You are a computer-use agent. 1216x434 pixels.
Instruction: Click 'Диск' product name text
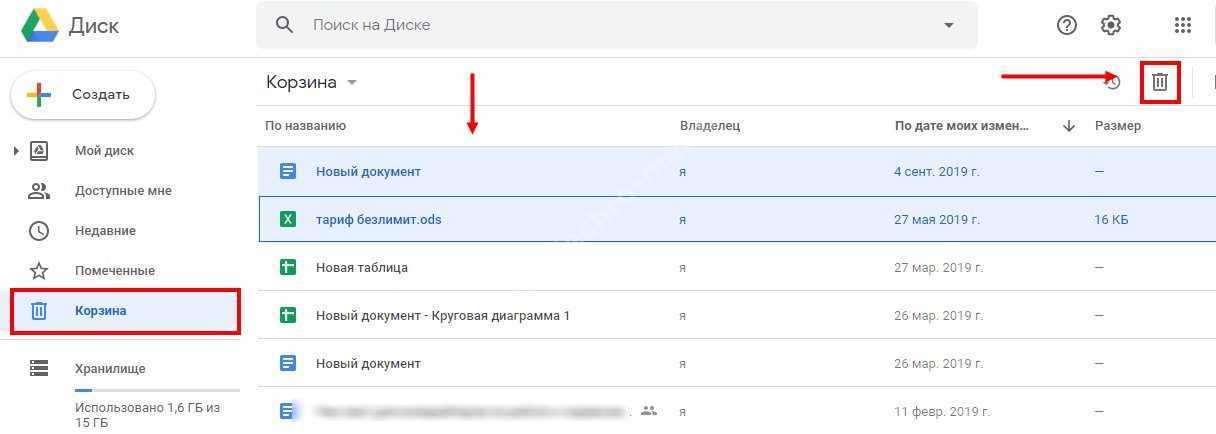[94, 26]
